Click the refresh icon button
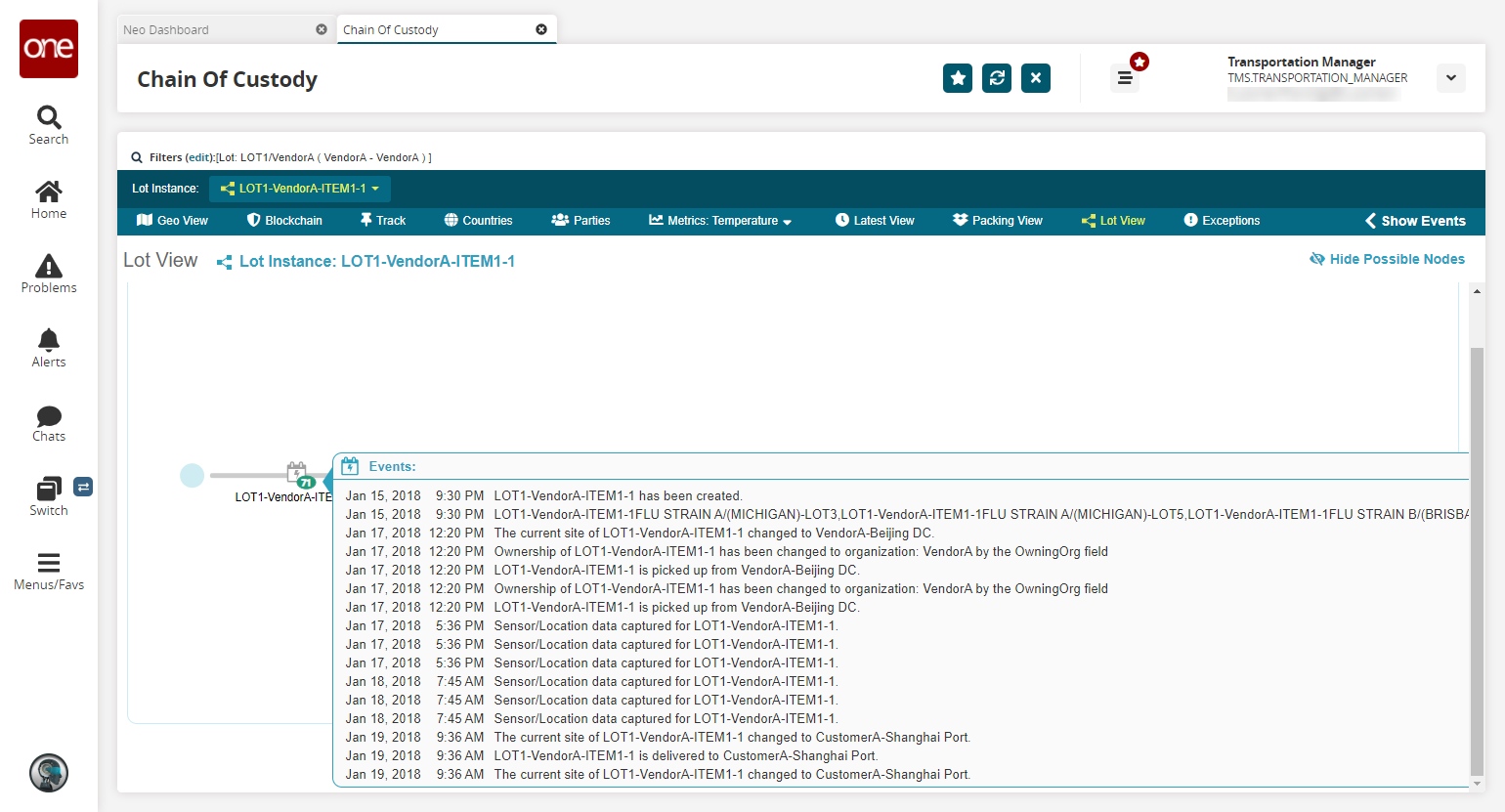Image resolution: width=1505 pixels, height=812 pixels. click(x=997, y=78)
